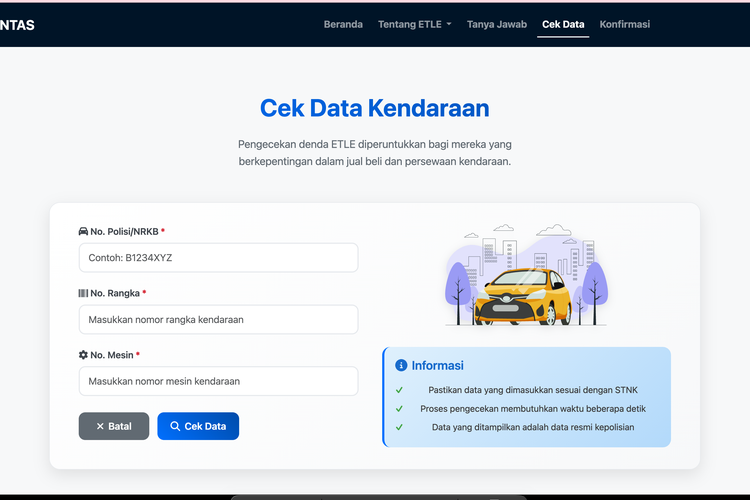The width and height of the screenshot is (750, 500).
Task: Select the Cek Data nav tab
Action: 563,24
